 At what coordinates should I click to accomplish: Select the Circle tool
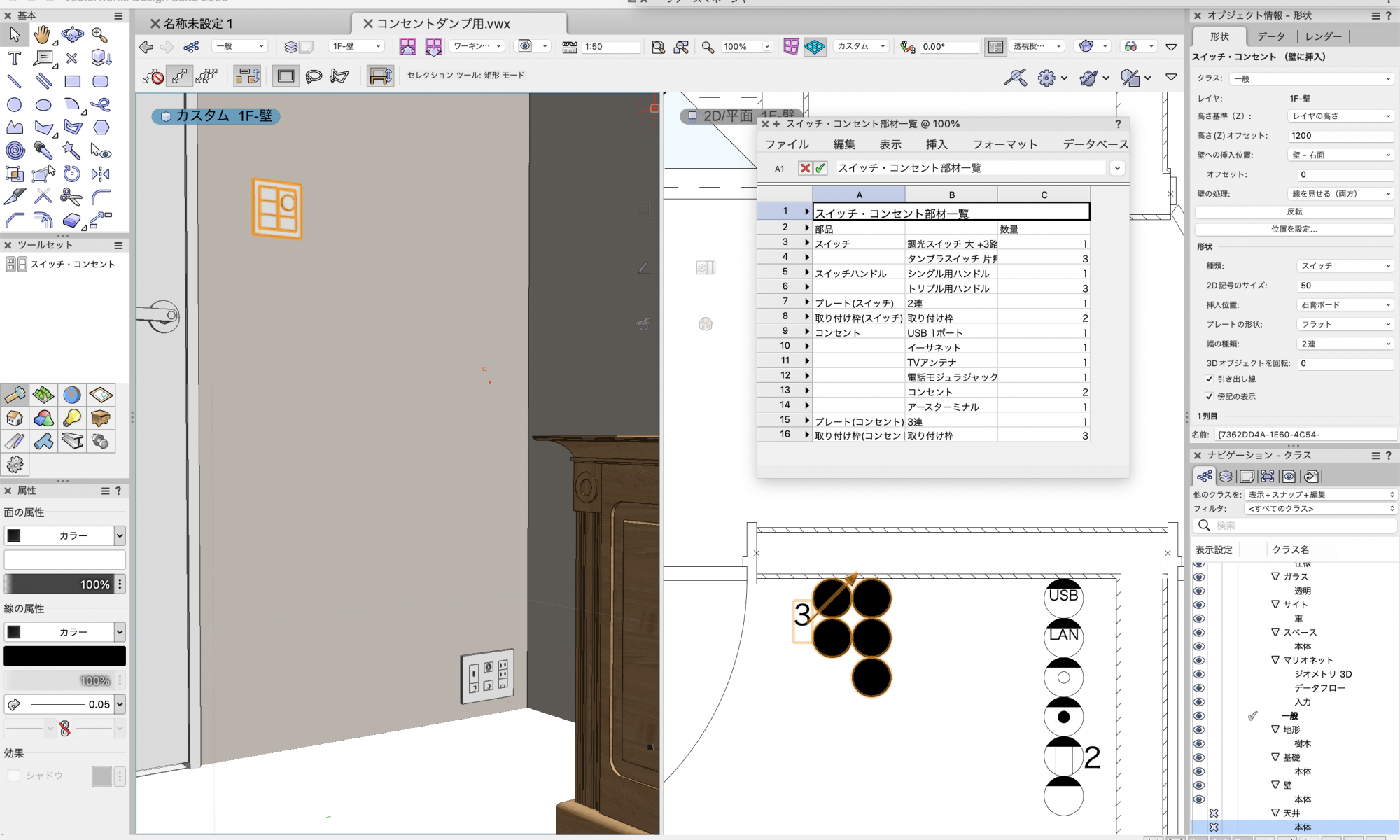tap(14, 105)
